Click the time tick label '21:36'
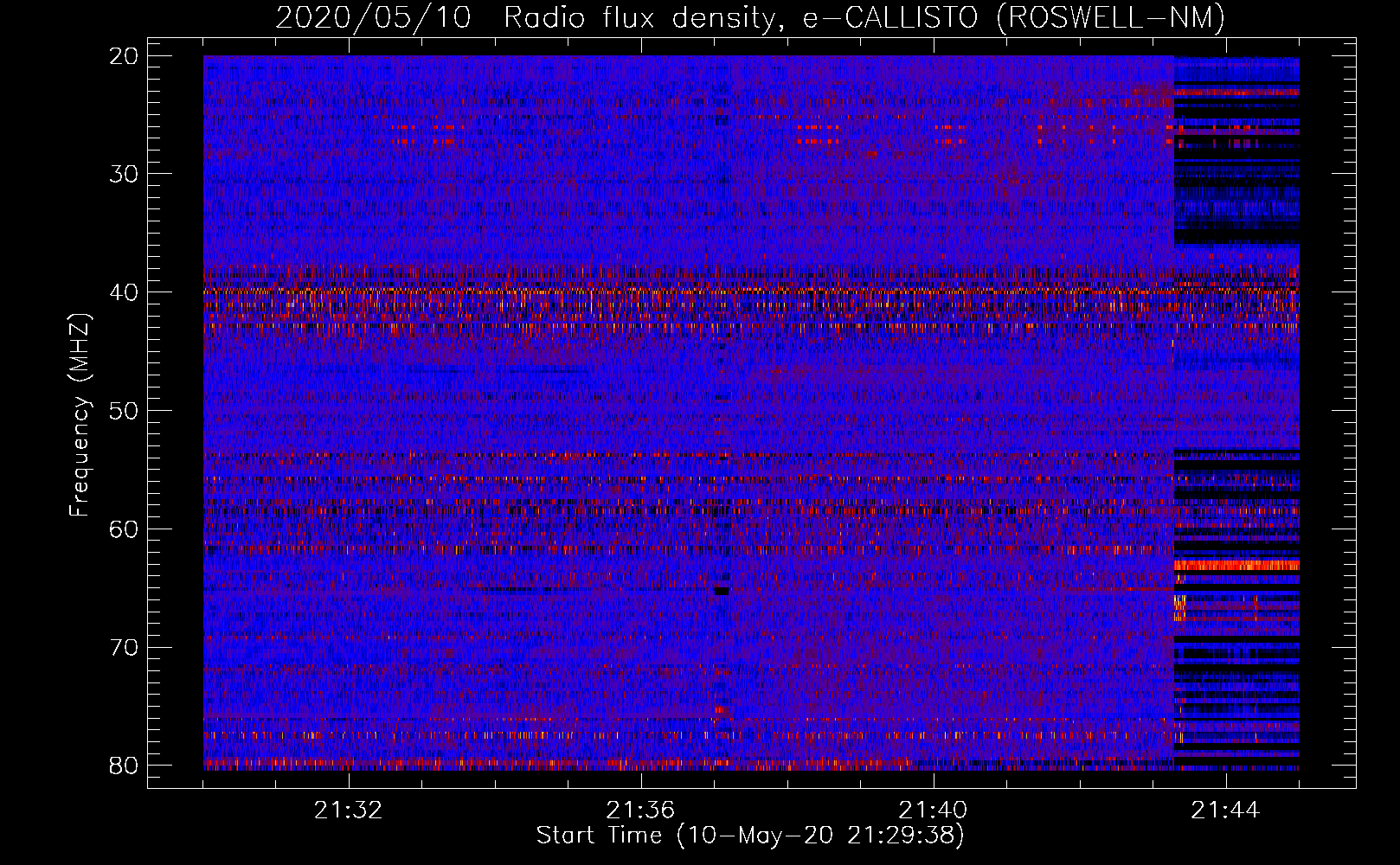1400x865 pixels. 640,811
